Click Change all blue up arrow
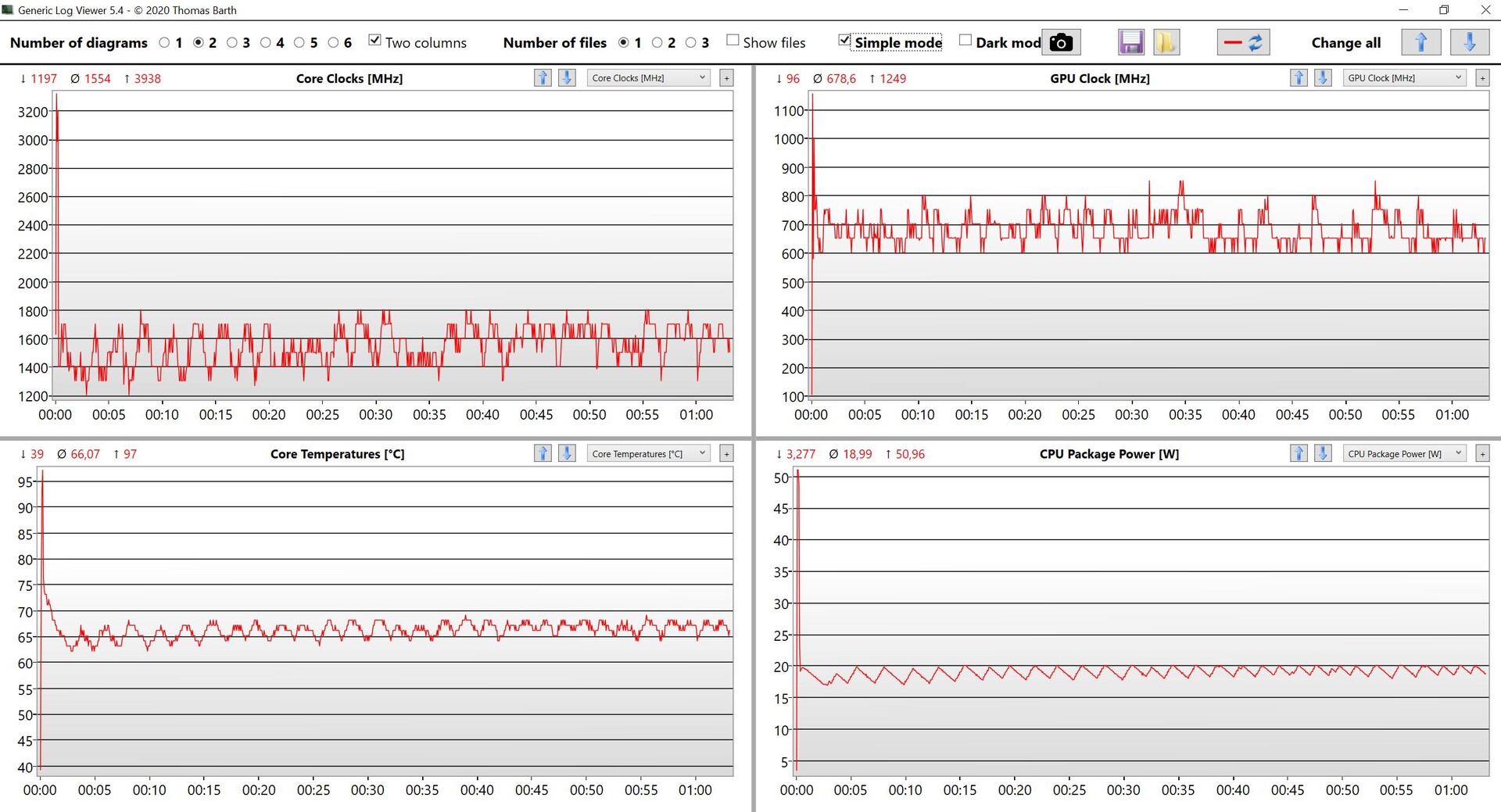 click(1420, 42)
